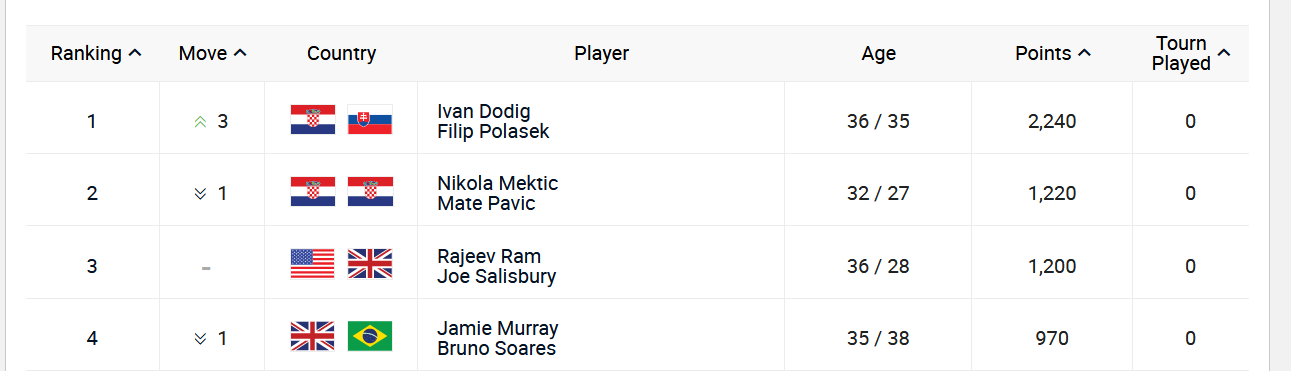
Task: Sort table by Ranking column
Action: (96, 53)
